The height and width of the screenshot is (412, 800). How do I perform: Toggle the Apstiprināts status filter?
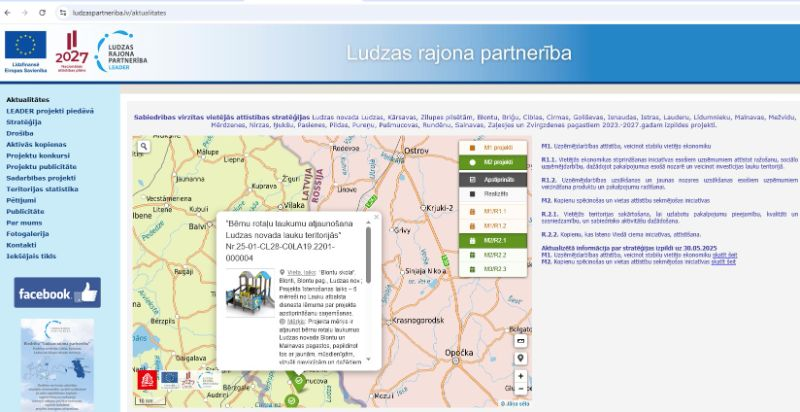click(496, 179)
